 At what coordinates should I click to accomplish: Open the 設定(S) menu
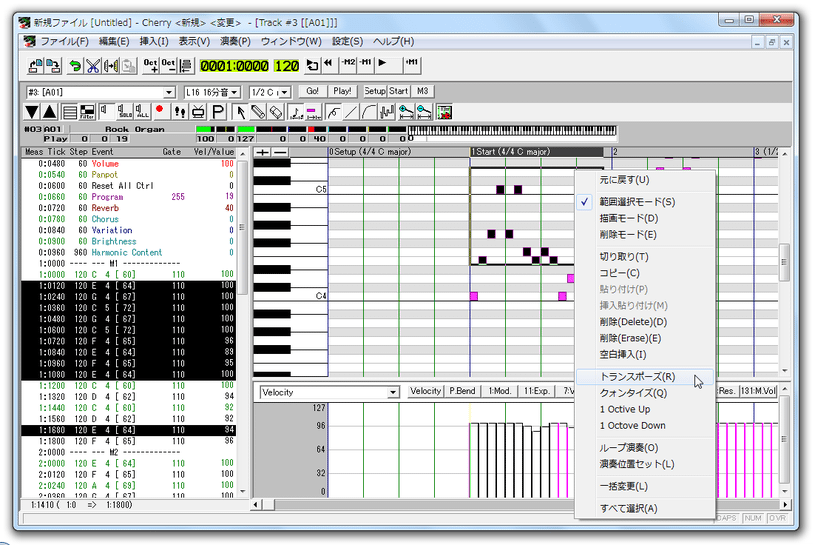pos(347,42)
